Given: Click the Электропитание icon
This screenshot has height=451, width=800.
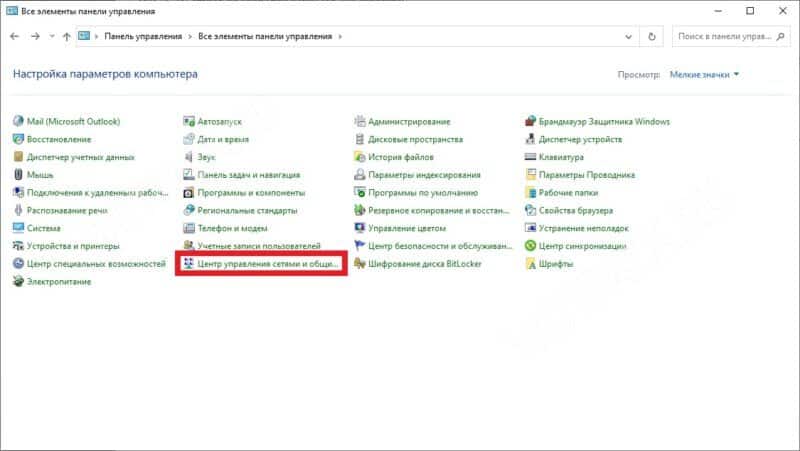Looking at the screenshot, I should pyautogui.click(x=19, y=282).
